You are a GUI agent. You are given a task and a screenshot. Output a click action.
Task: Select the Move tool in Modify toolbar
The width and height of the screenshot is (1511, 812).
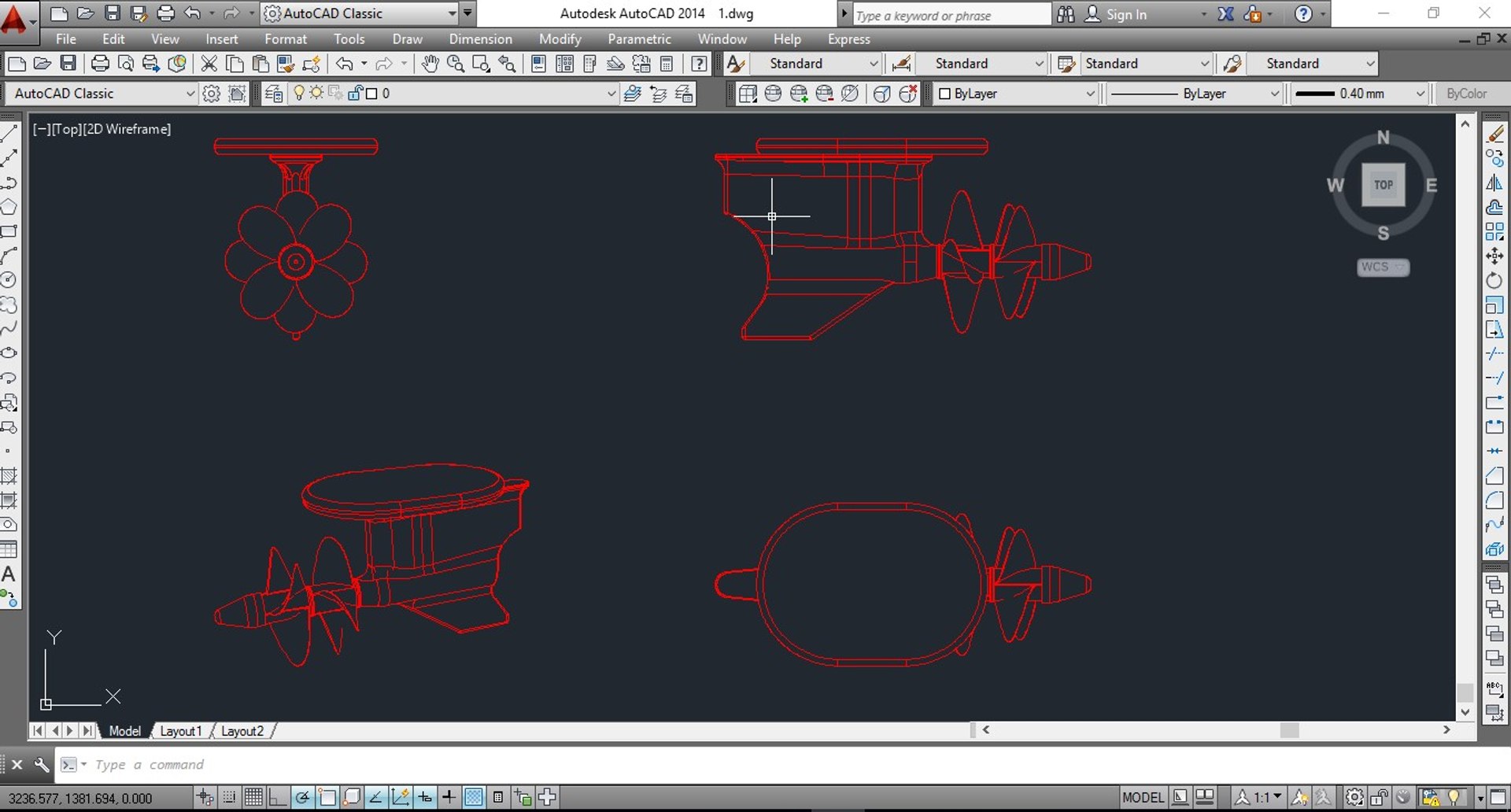click(x=1495, y=256)
